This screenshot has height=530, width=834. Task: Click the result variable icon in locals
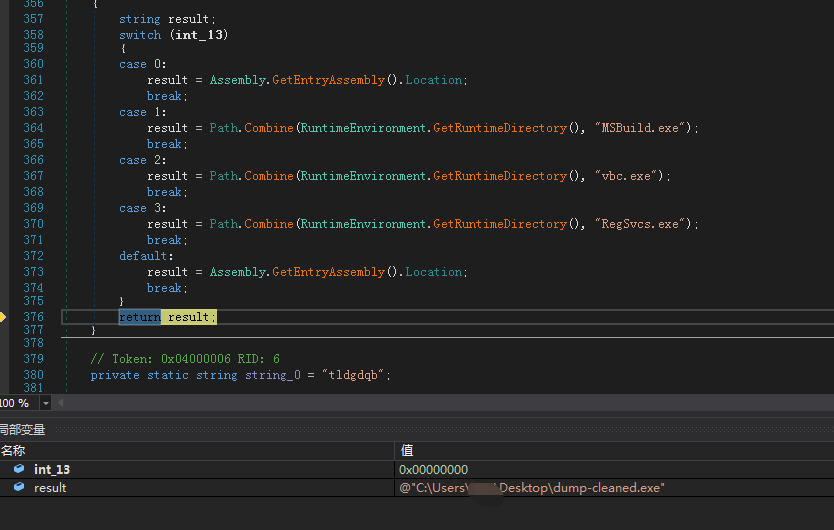tap(19, 487)
